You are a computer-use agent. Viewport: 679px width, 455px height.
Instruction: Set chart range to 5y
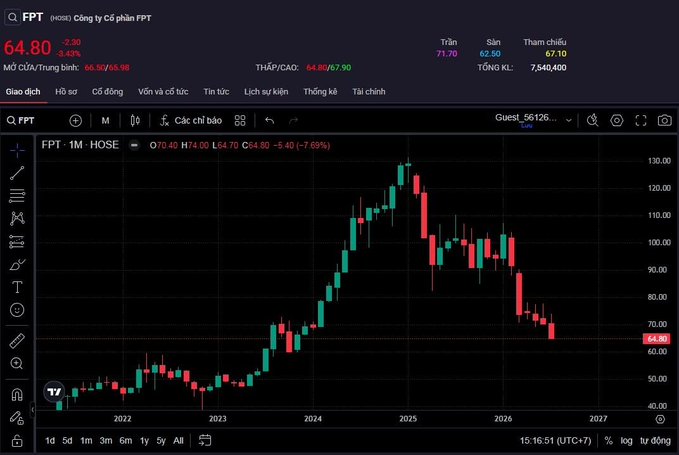point(161,441)
